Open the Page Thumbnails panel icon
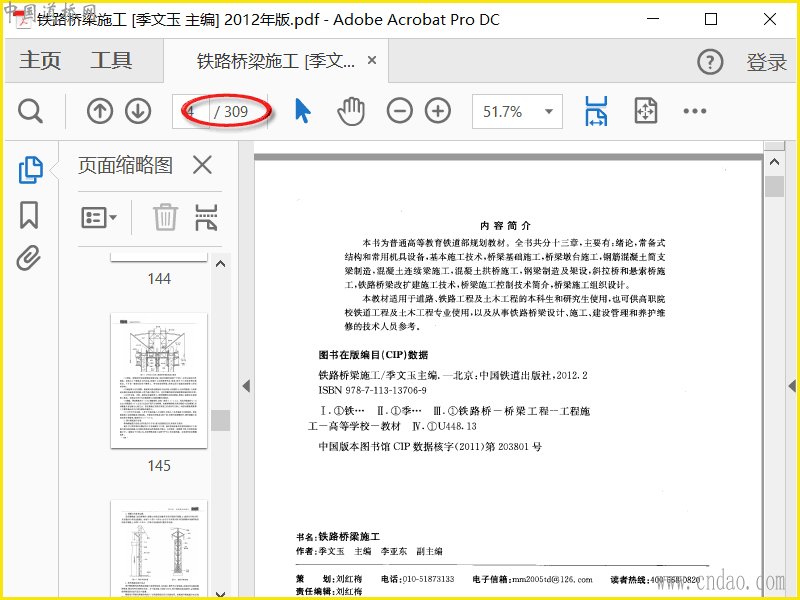This screenshot has width=800, height=600. tap(31, 170)
